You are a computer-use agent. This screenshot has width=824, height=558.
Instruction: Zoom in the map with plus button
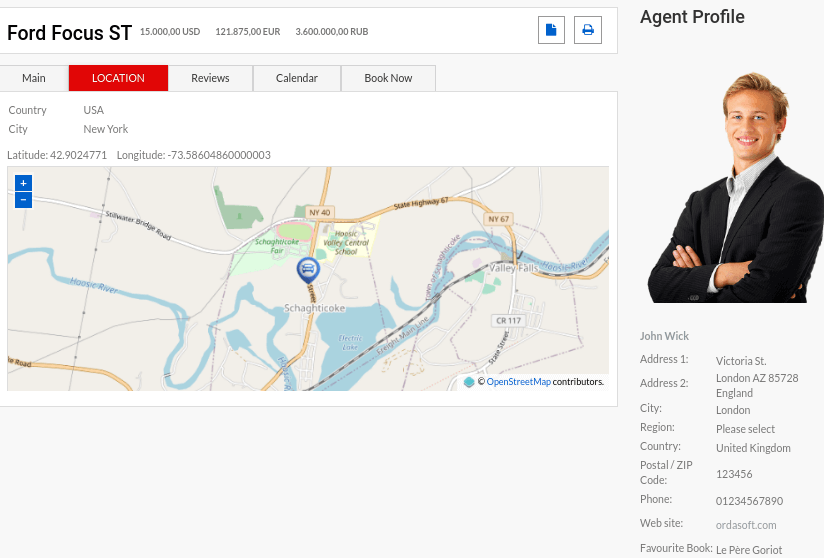tap(23, 183)
